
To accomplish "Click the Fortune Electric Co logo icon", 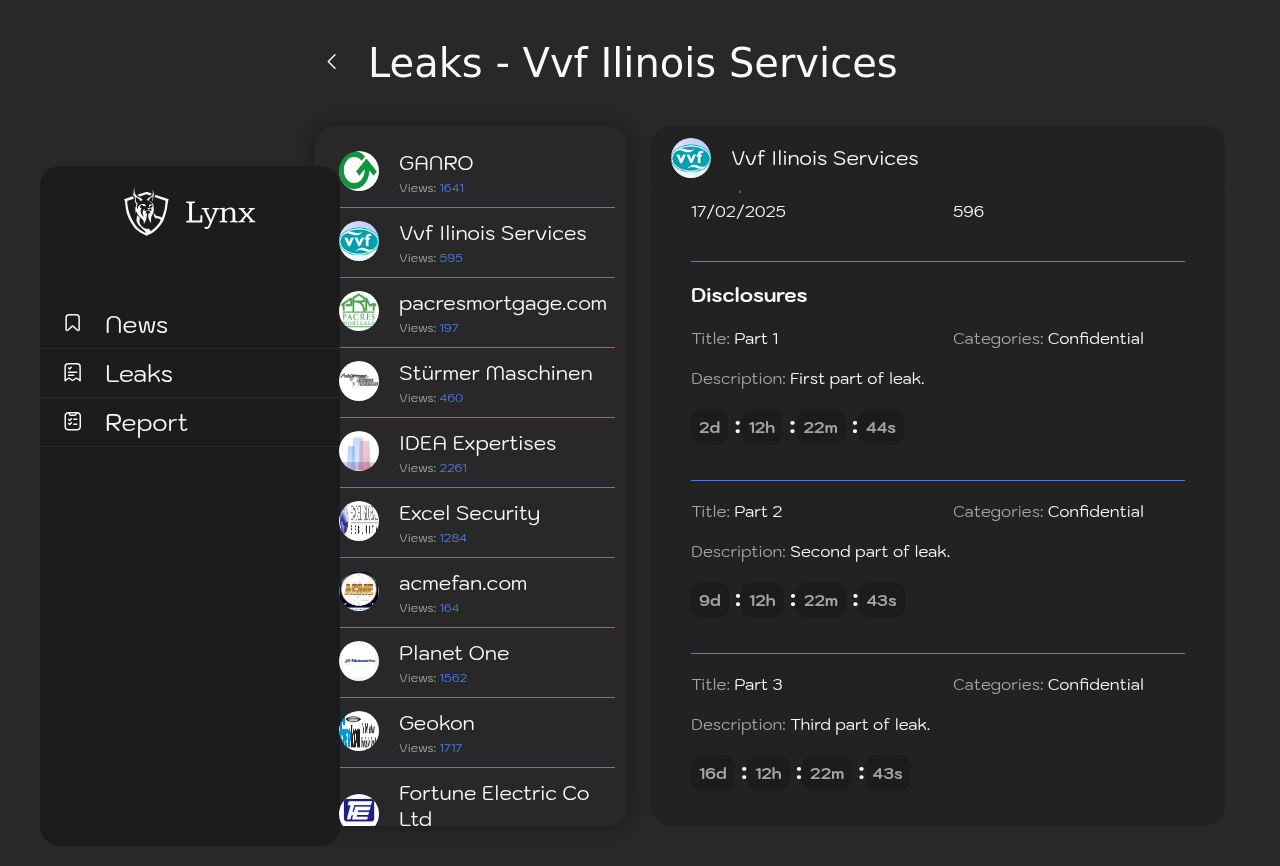I will point(359,809).
